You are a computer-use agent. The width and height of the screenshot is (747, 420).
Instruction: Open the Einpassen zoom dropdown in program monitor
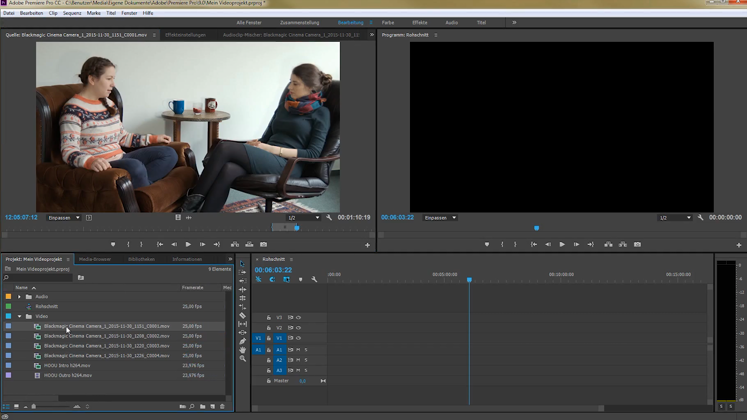click(x=440, y=217)
